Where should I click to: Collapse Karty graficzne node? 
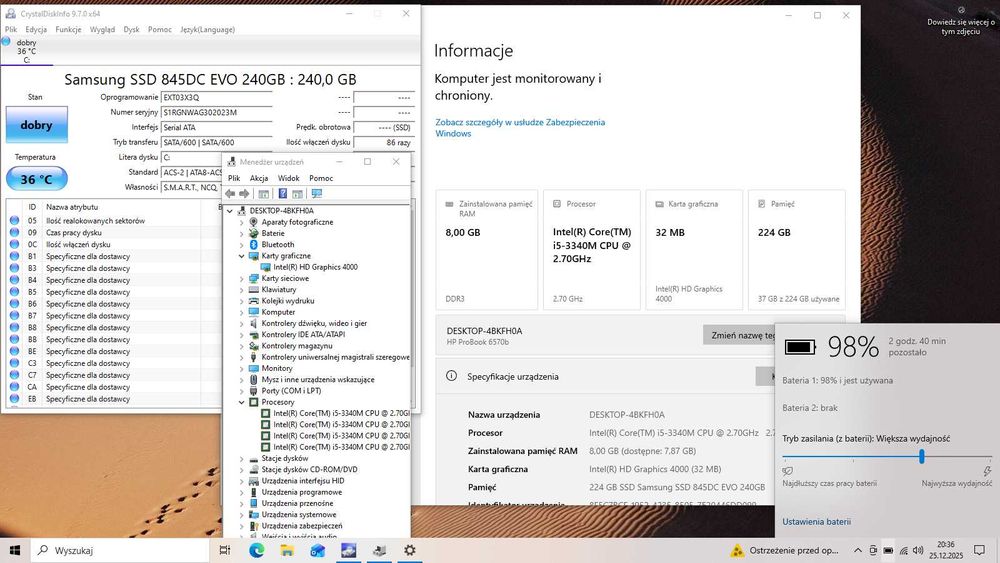click(242, 256)
